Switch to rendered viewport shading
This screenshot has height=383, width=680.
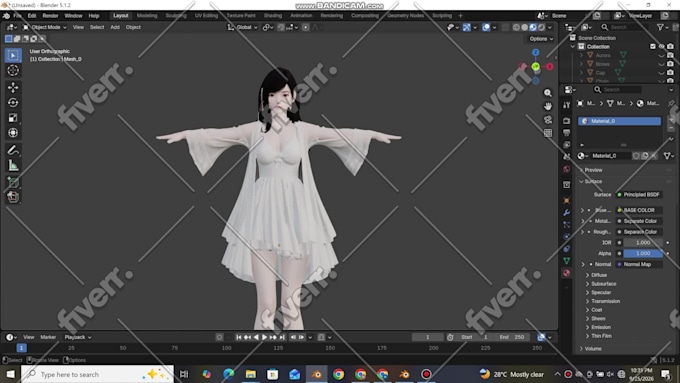[x=541, y=27]
